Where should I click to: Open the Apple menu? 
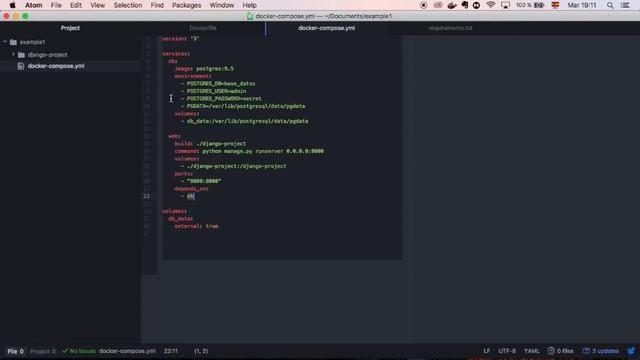(13, 5)
